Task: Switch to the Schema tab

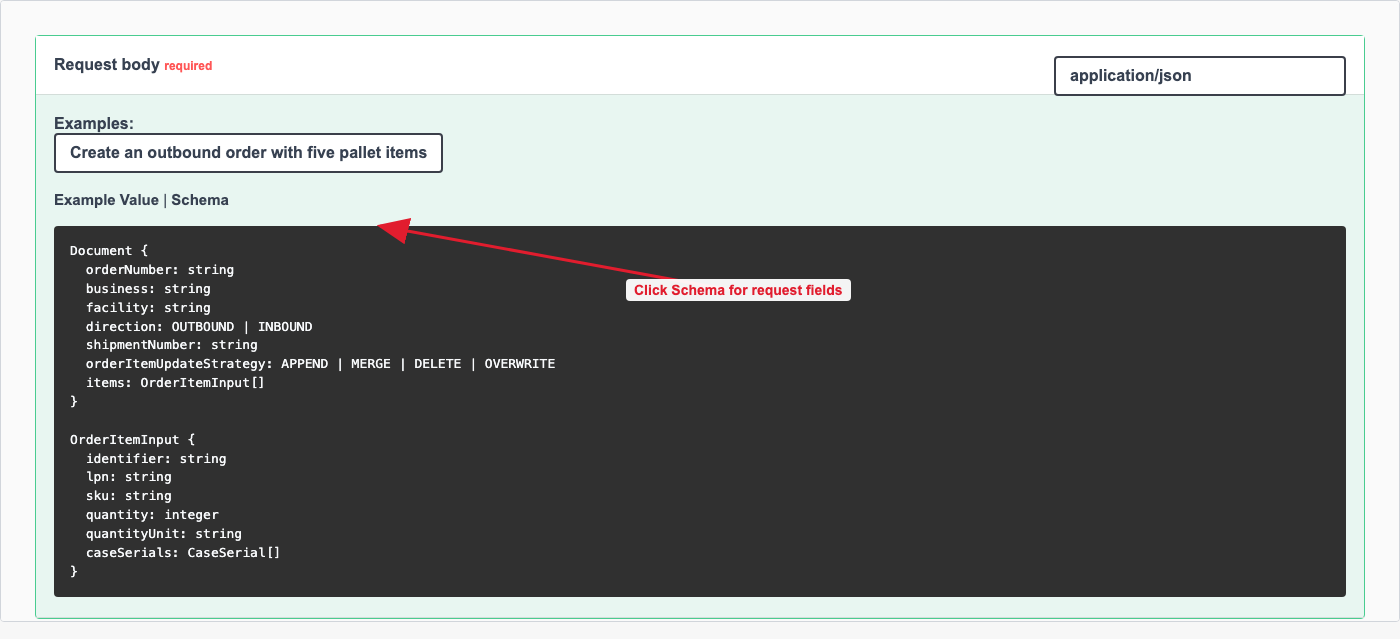Action: click(x=200, y=200)
